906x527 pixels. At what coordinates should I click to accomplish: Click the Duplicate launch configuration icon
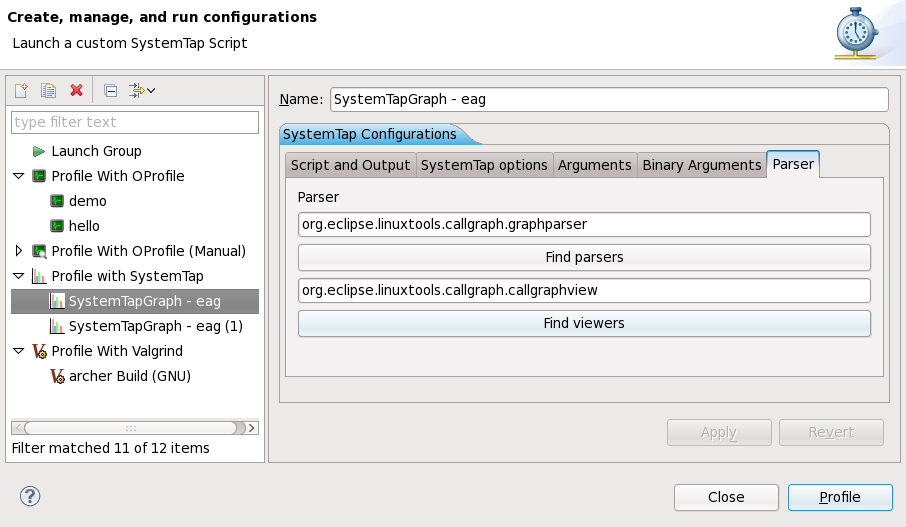48,91
